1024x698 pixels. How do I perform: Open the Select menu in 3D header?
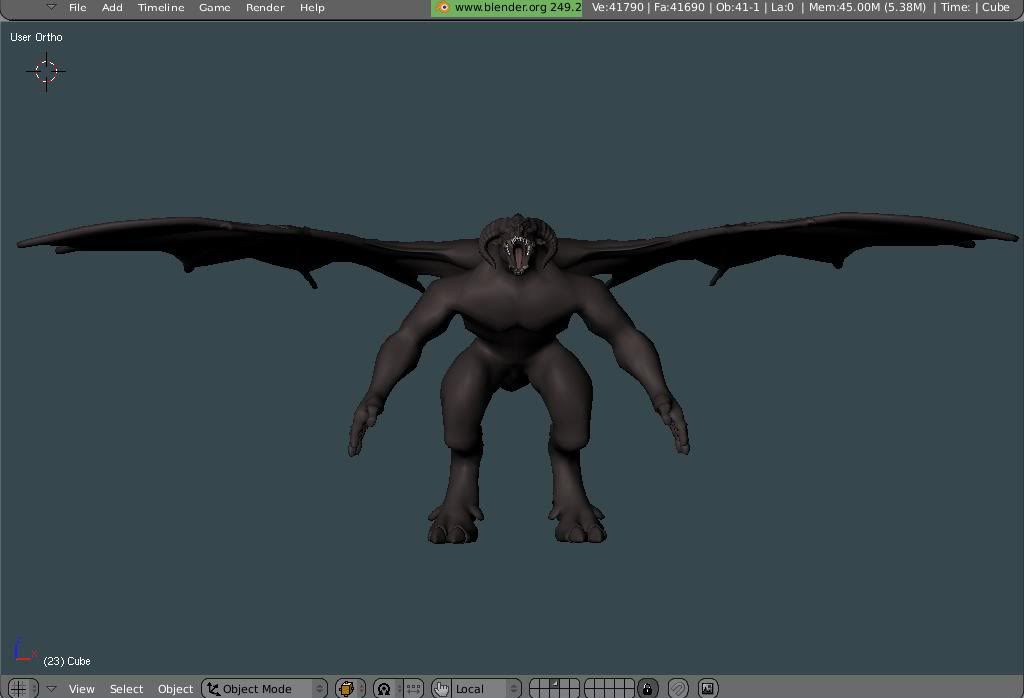click(126, 688)
